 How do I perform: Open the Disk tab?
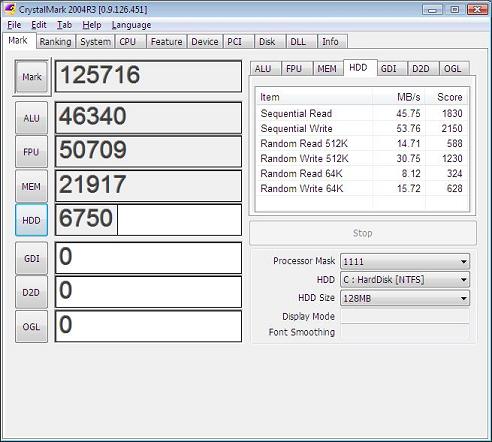click(x=267, y=42)
